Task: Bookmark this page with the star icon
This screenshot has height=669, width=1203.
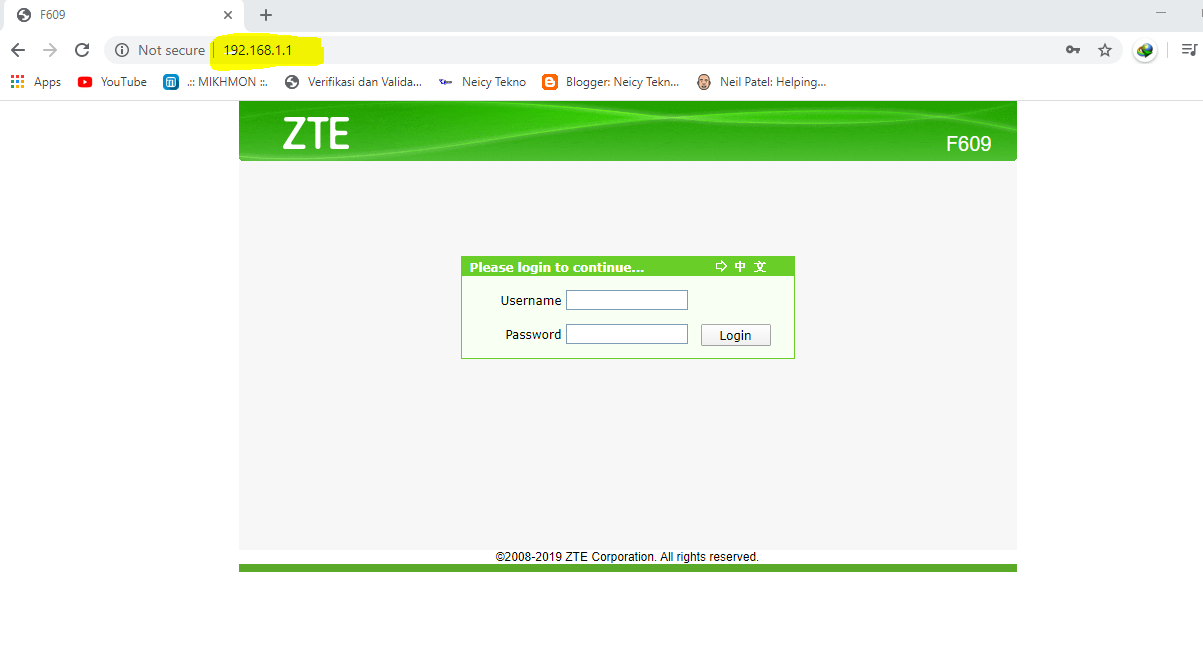Action: 1105,50
